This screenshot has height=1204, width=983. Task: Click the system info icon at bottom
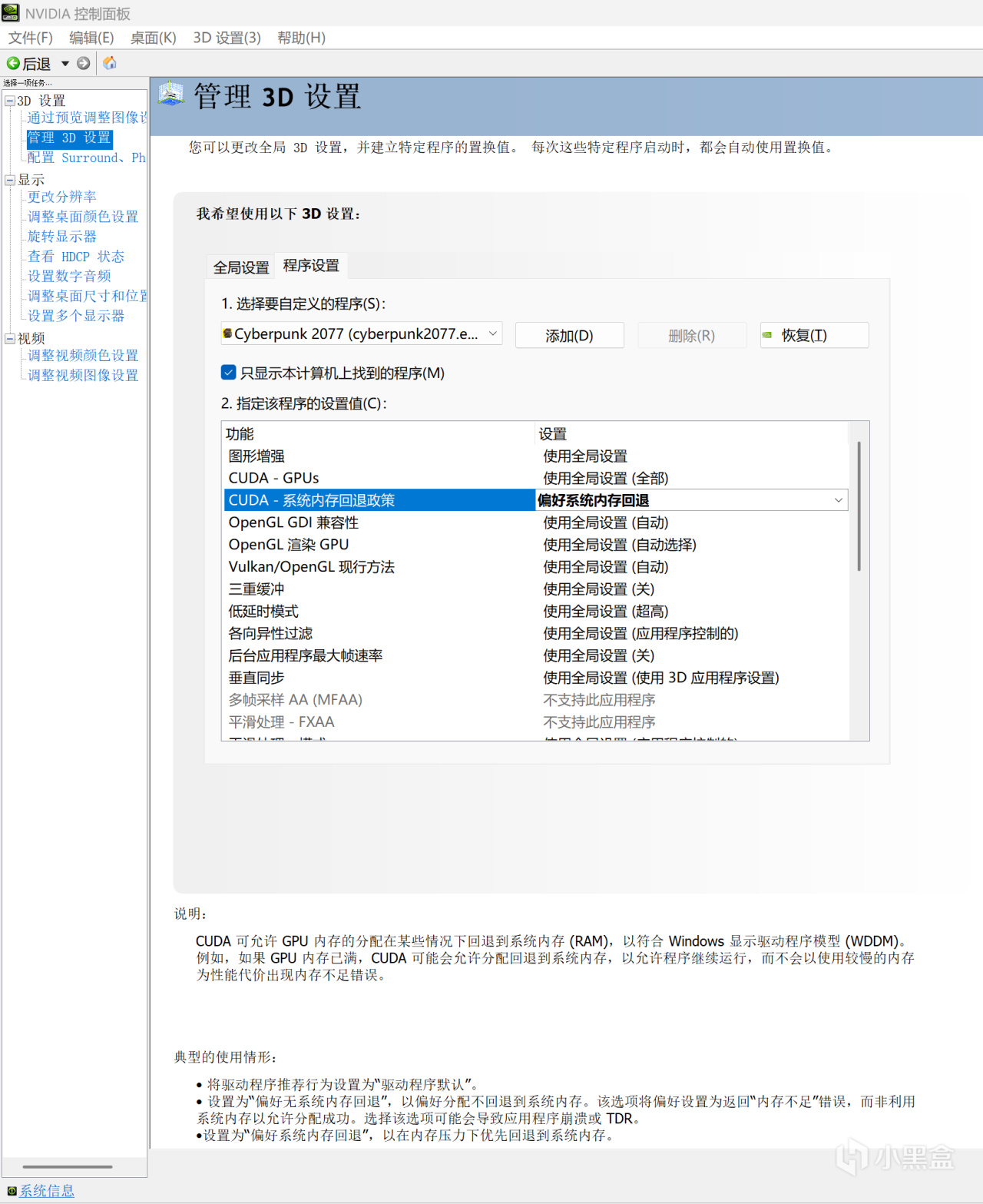point(12,1191)
